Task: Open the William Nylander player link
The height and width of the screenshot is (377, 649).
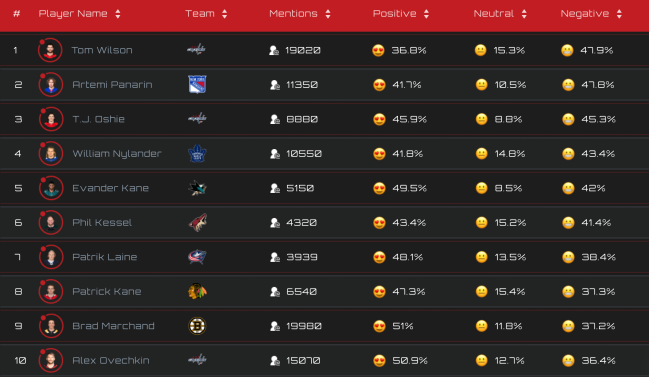Action: point(117,154)
